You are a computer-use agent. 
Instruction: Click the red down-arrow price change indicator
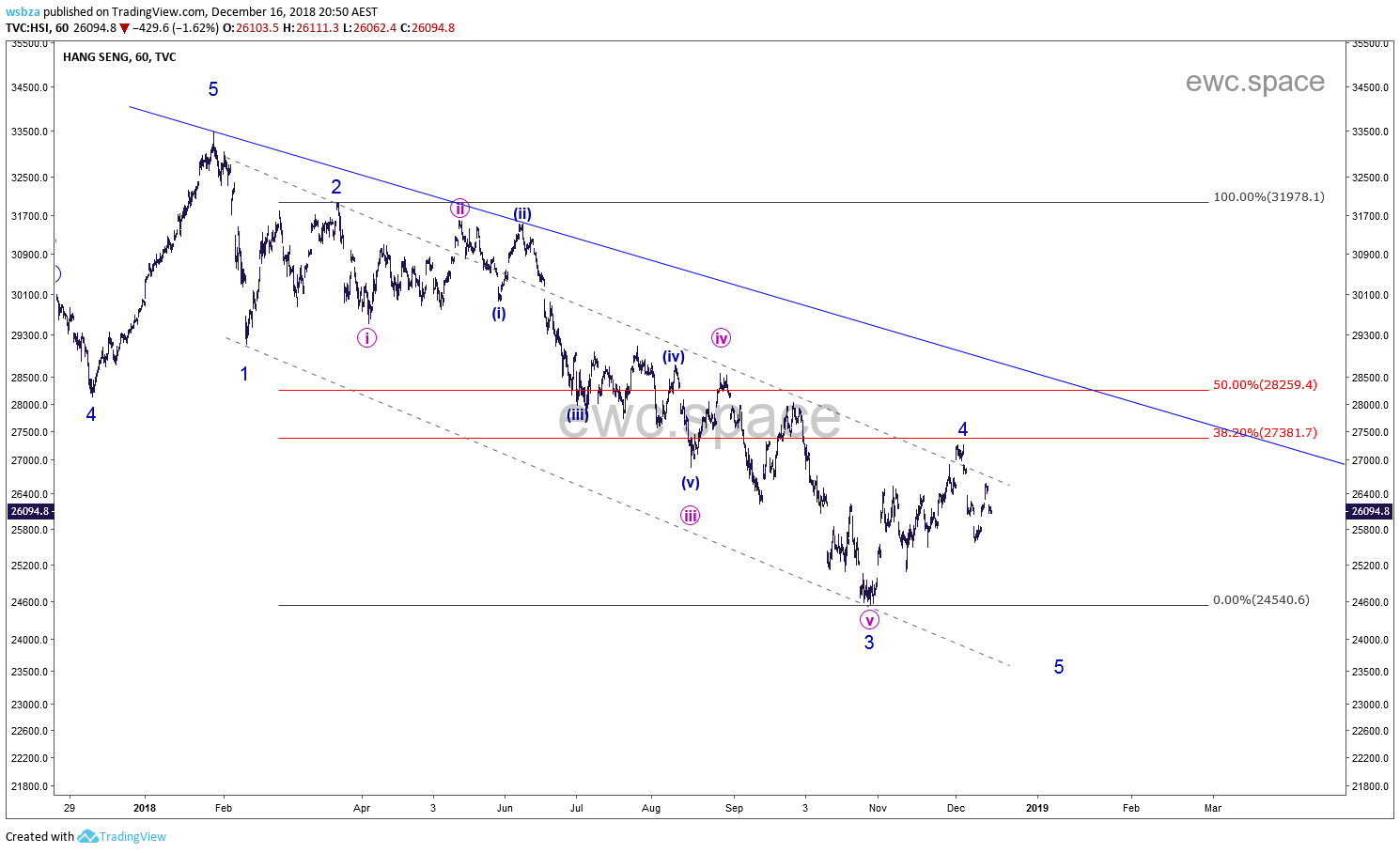pyautogui.click(x=124, y=28)
